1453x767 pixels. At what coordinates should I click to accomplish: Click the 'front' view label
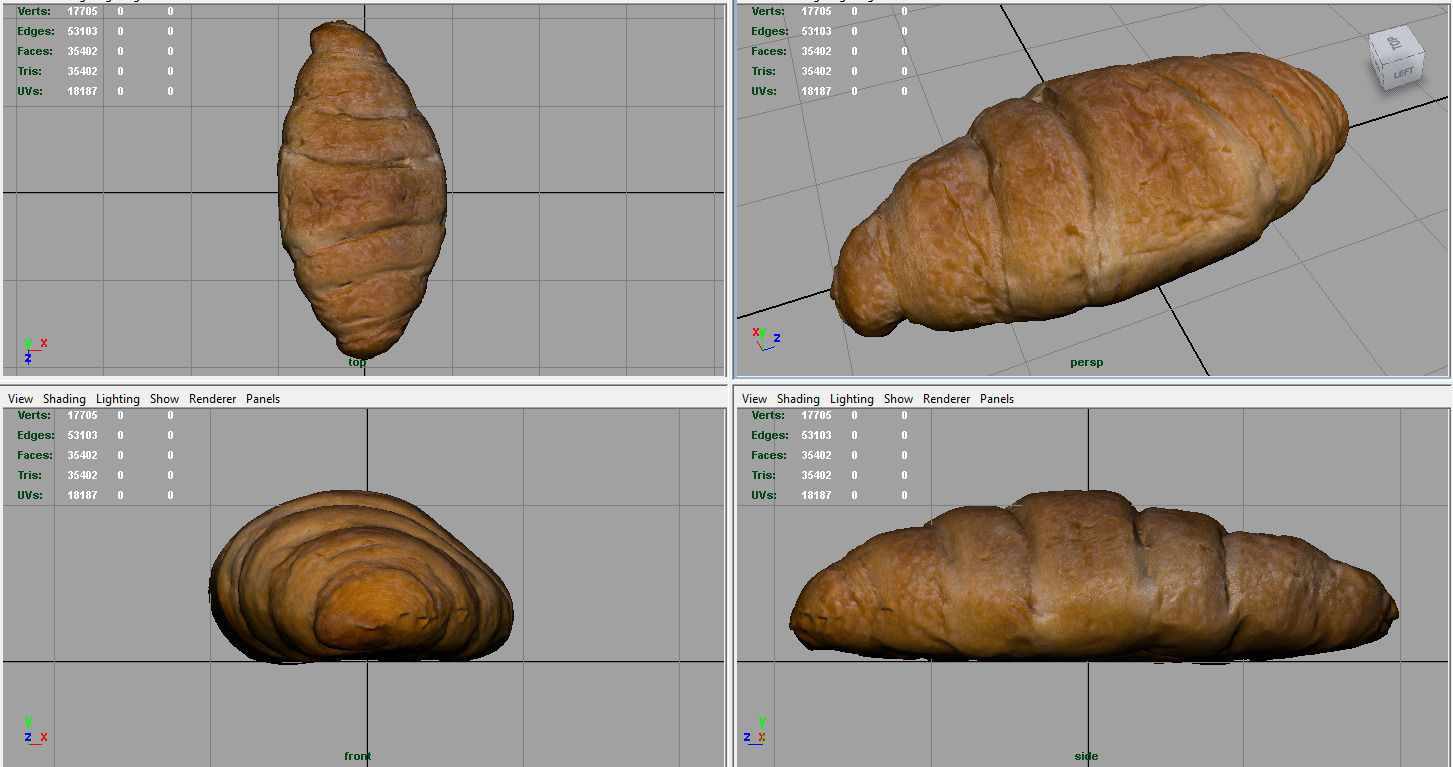pyautogui.click(x=358, y=756)
